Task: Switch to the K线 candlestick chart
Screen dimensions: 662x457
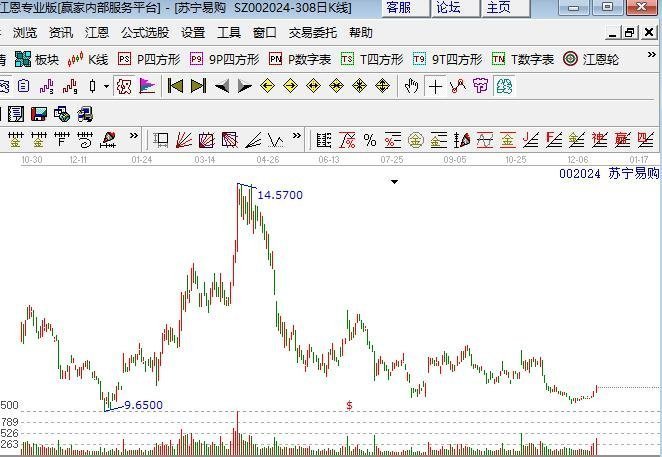Action: [88, 60]
